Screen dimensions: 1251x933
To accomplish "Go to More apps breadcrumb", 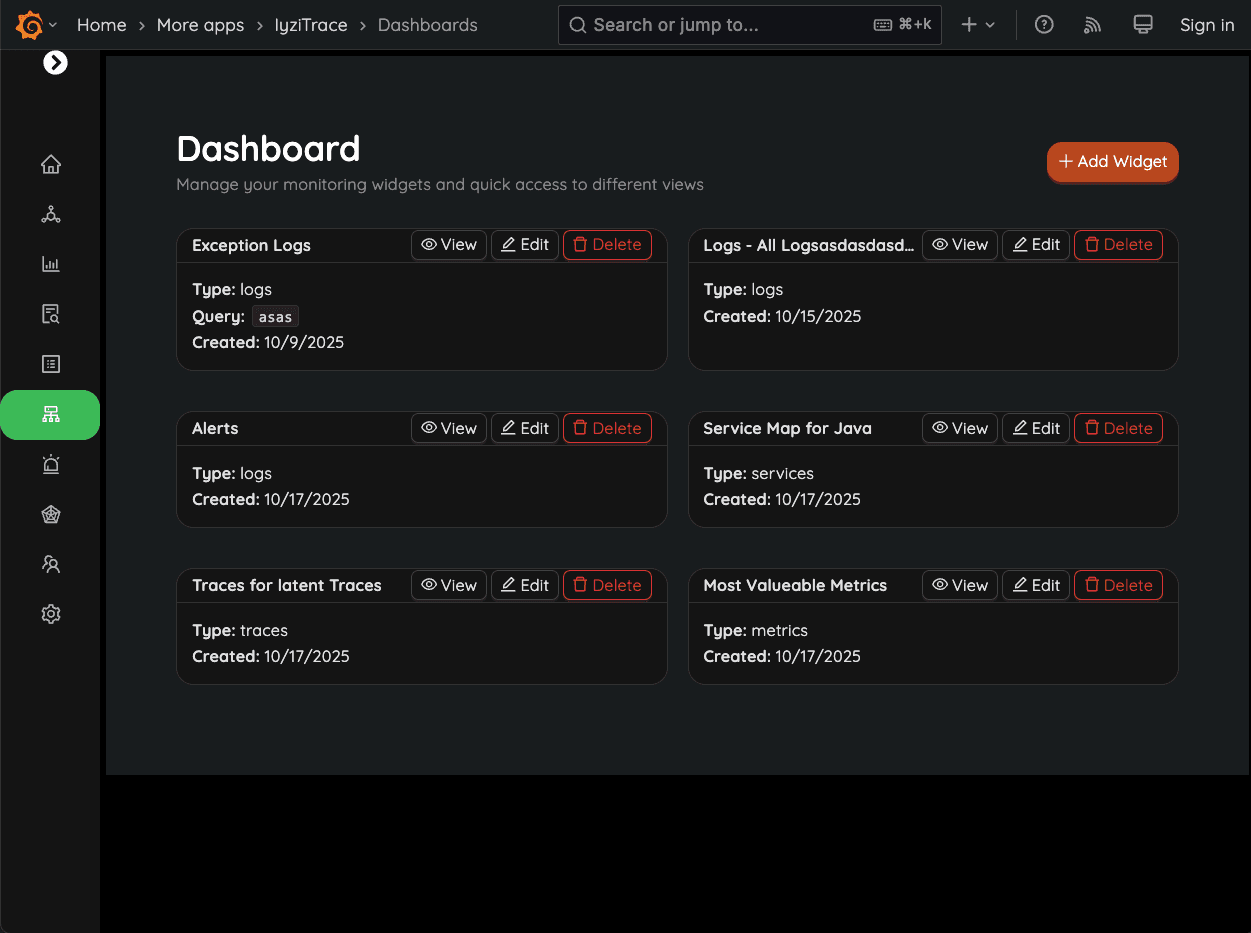I will point(200,24).
